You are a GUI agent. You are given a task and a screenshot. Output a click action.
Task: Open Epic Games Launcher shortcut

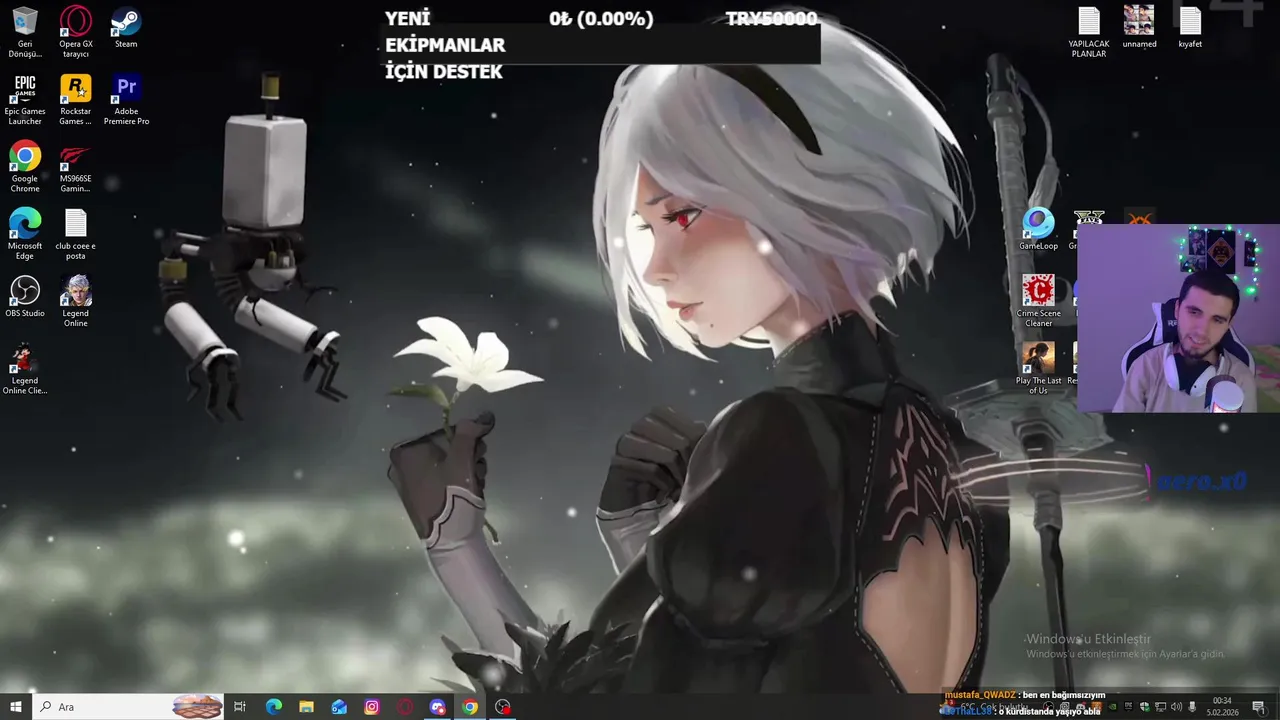[25, 99]
